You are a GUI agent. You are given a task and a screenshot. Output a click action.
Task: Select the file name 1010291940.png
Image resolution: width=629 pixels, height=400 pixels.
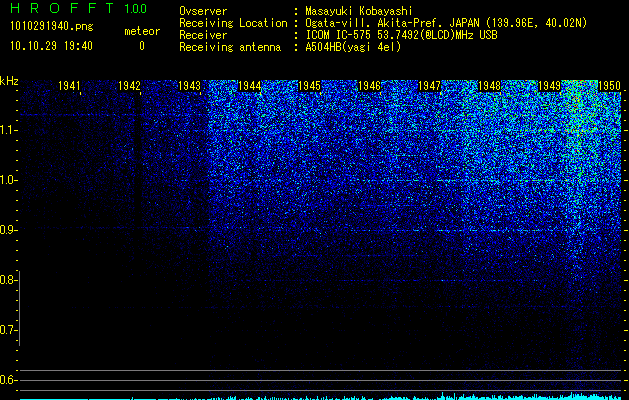click(52, 27)
